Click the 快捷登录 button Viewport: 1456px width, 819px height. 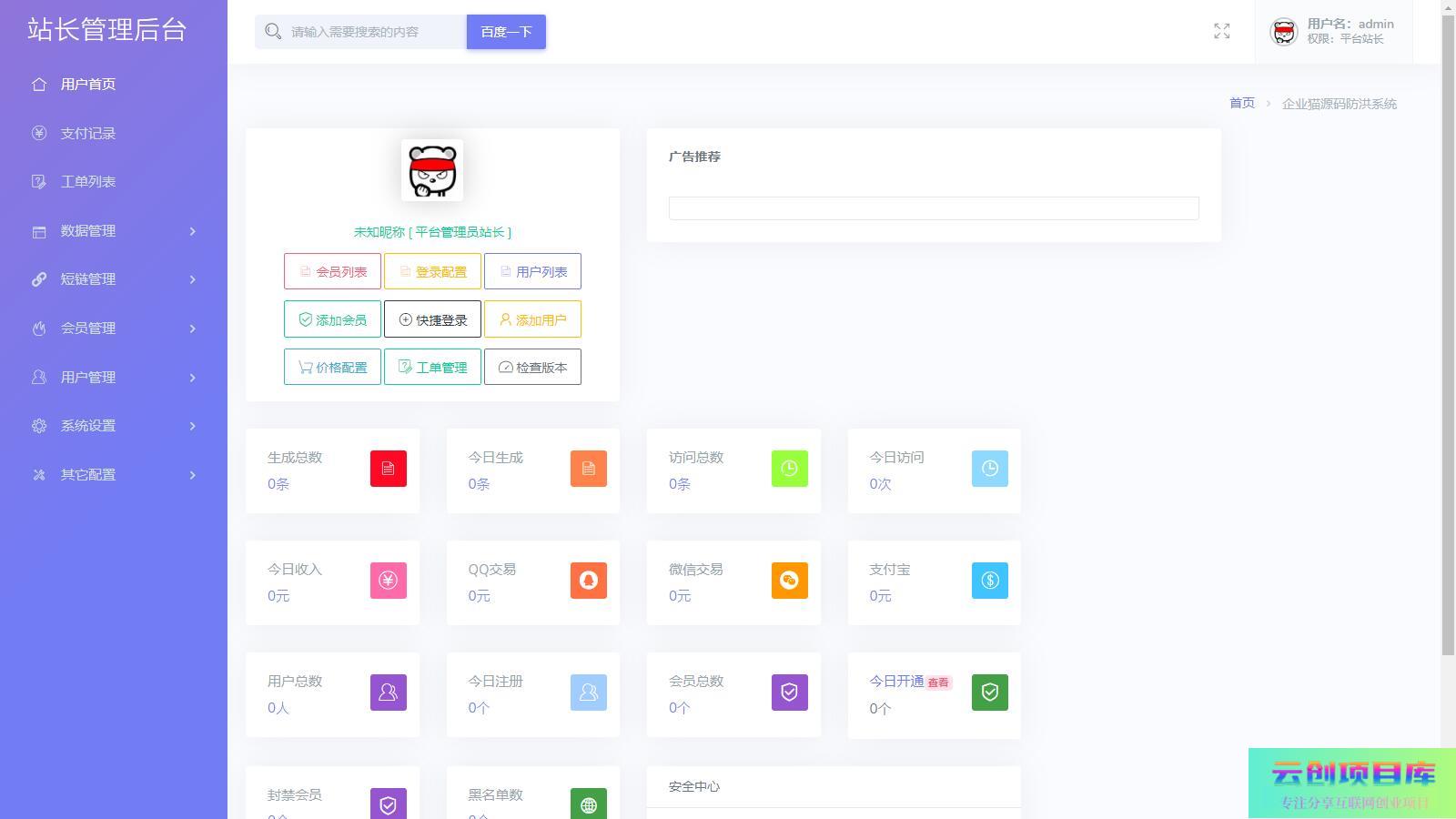point(432,319)
